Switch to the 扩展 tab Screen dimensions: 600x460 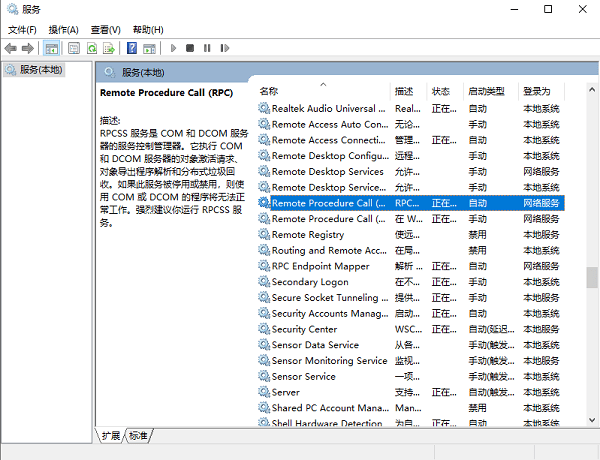tap(110, 436)
